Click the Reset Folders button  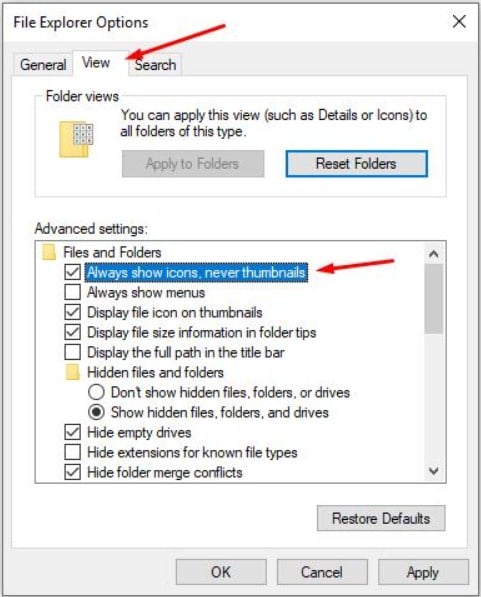pos(356,164)
